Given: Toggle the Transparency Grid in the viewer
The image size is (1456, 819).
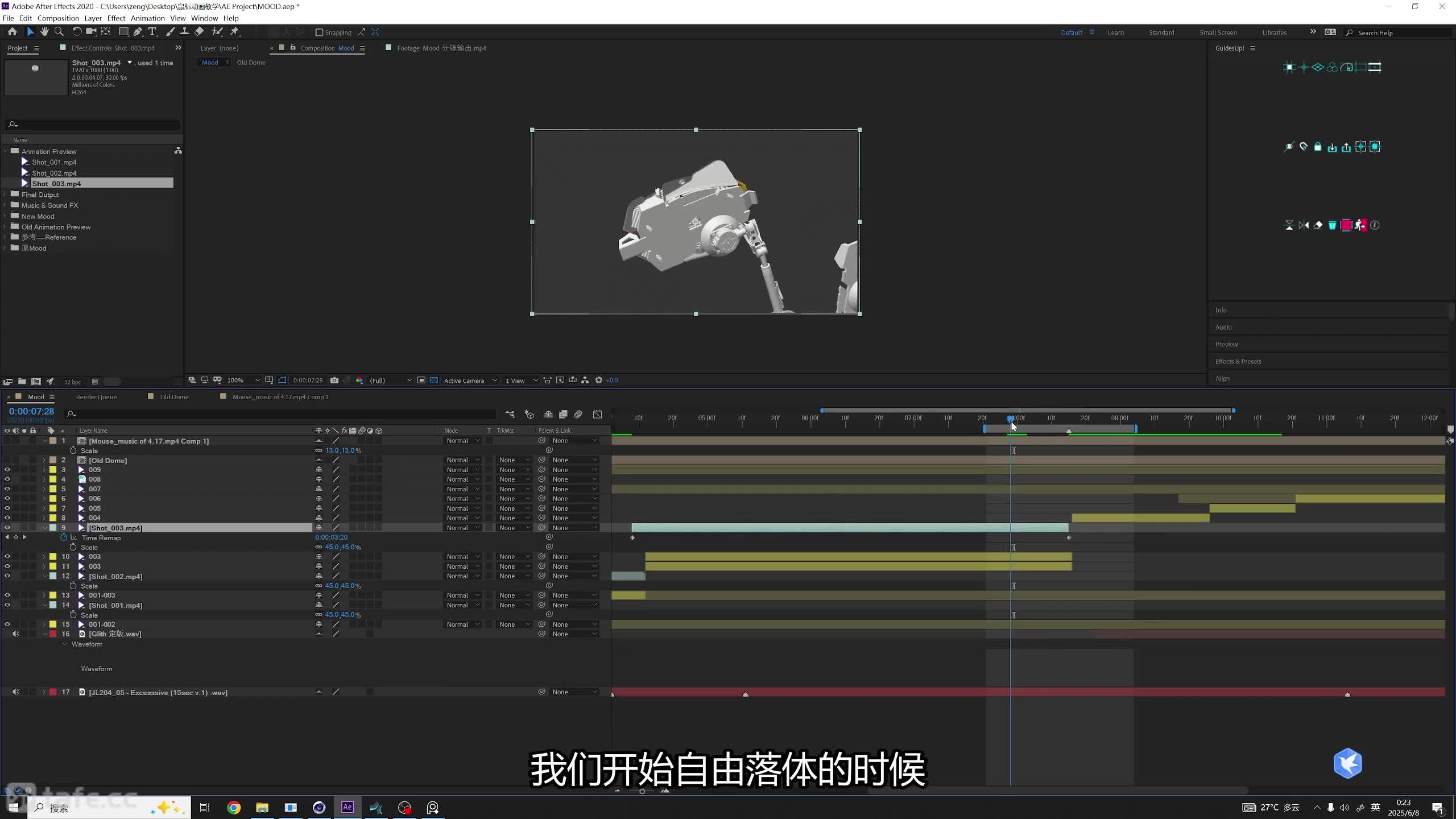Looking at the screenshot, I should (434, 380).
